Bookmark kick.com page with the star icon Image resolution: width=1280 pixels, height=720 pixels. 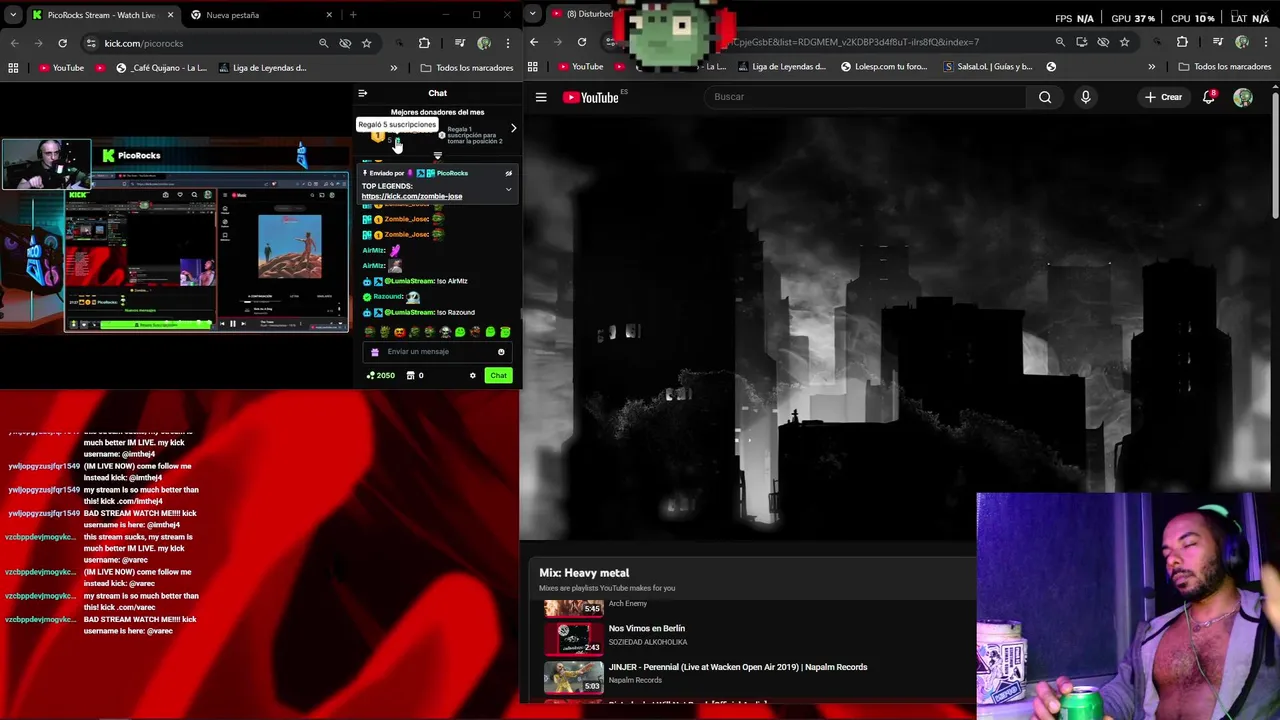[367, 43]
